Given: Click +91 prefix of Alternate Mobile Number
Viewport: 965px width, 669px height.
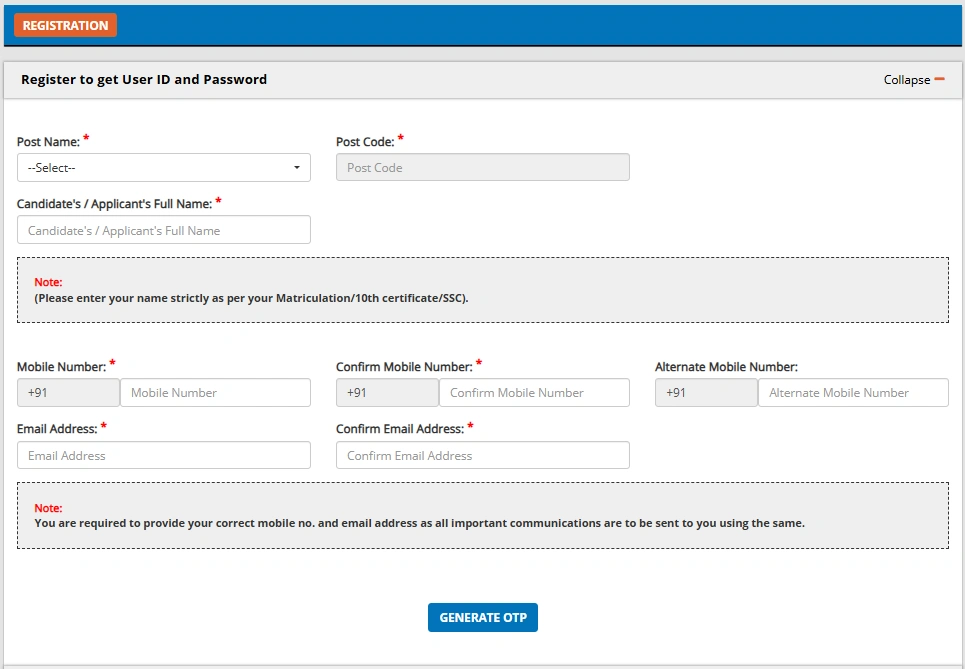Looking at the screenshot, I should (706, 393).
